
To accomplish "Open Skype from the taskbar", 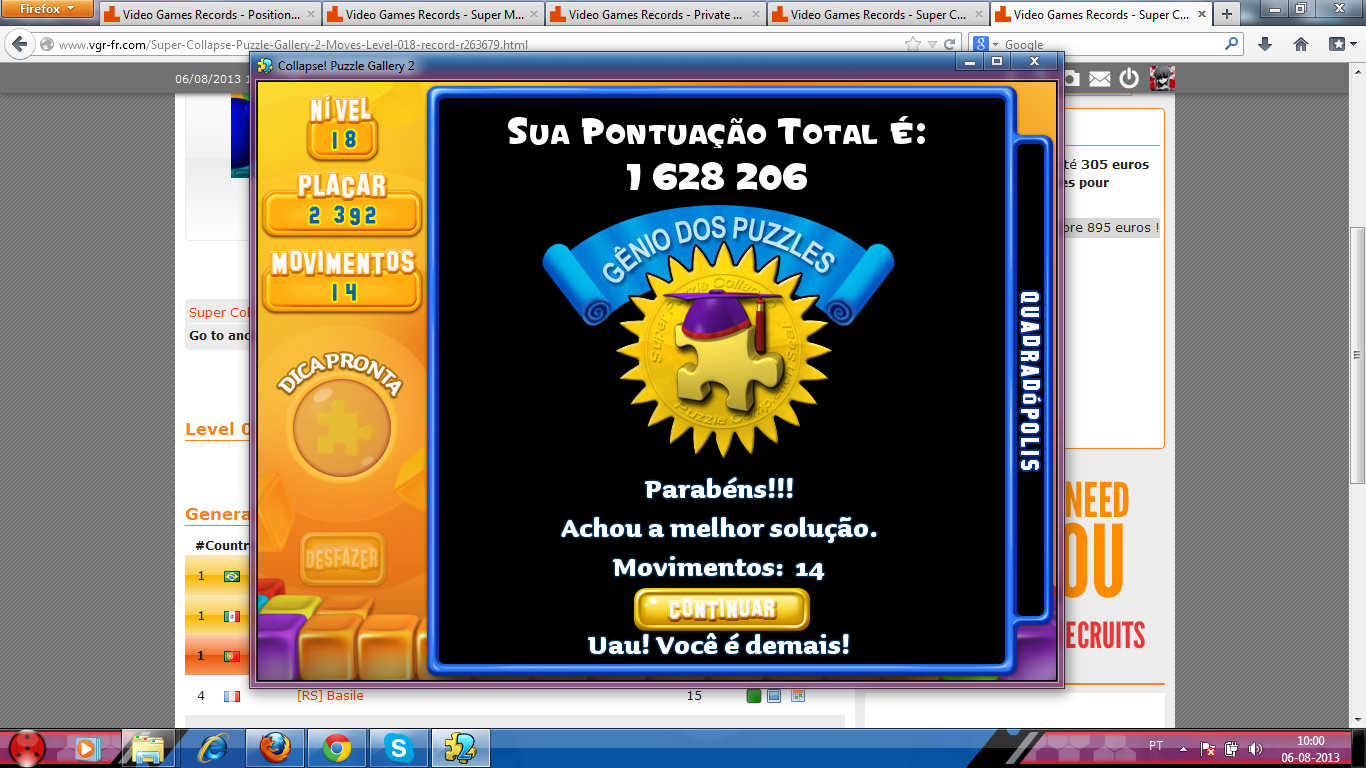I will [x=399, y=748].
